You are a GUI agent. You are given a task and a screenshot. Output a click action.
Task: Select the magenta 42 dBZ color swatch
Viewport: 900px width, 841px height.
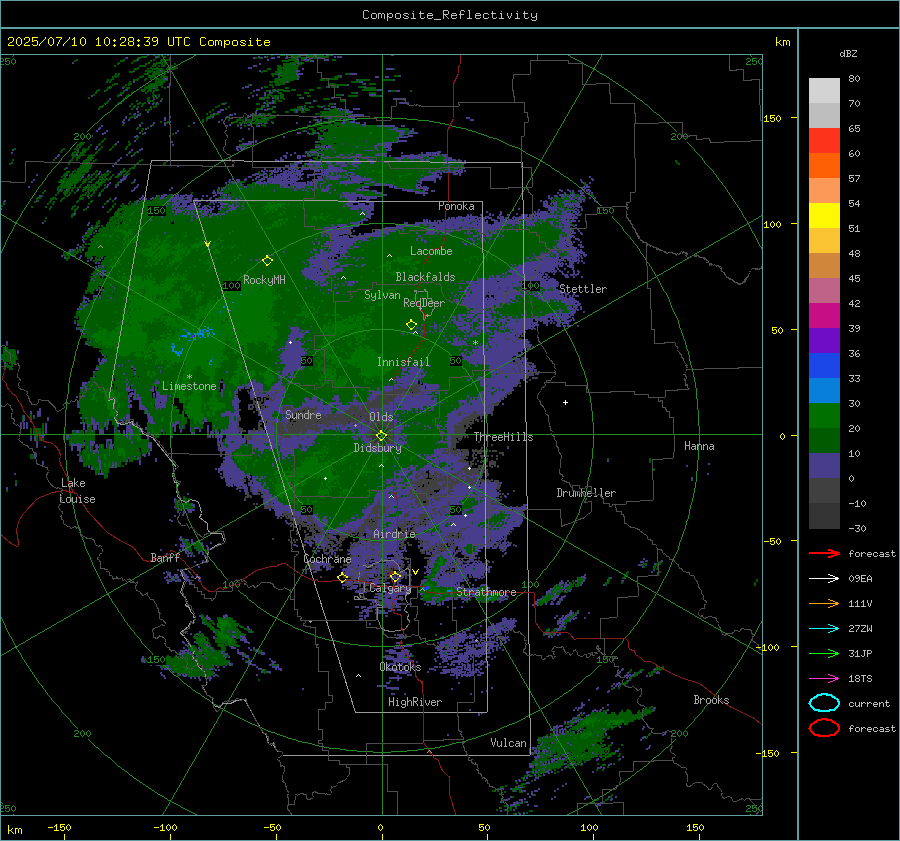coord(824,316)
